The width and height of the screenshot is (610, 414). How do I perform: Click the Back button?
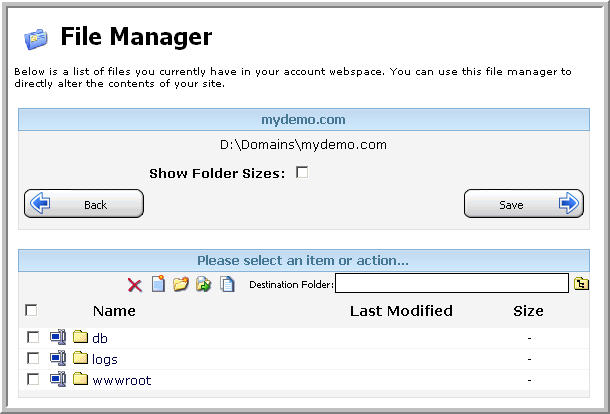(x=84, y=203)
